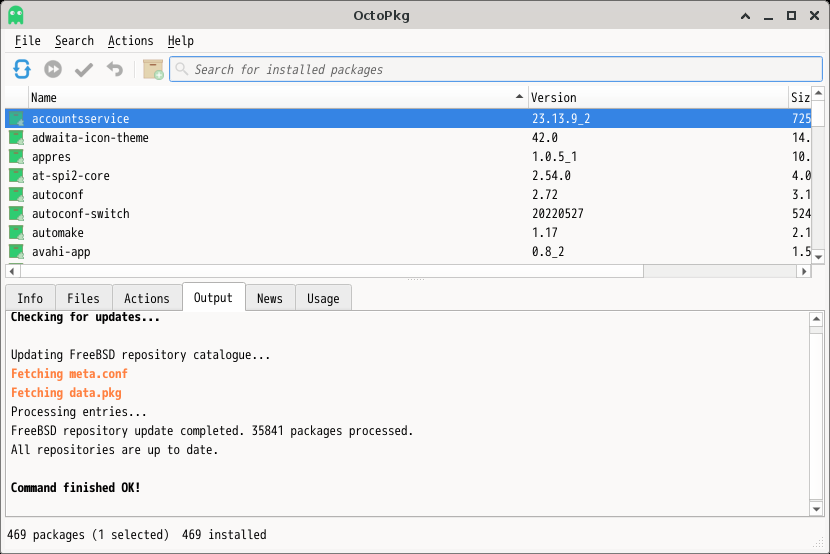
Task: Click the autoconf-switch package status icon
Action: click(16, 214)
